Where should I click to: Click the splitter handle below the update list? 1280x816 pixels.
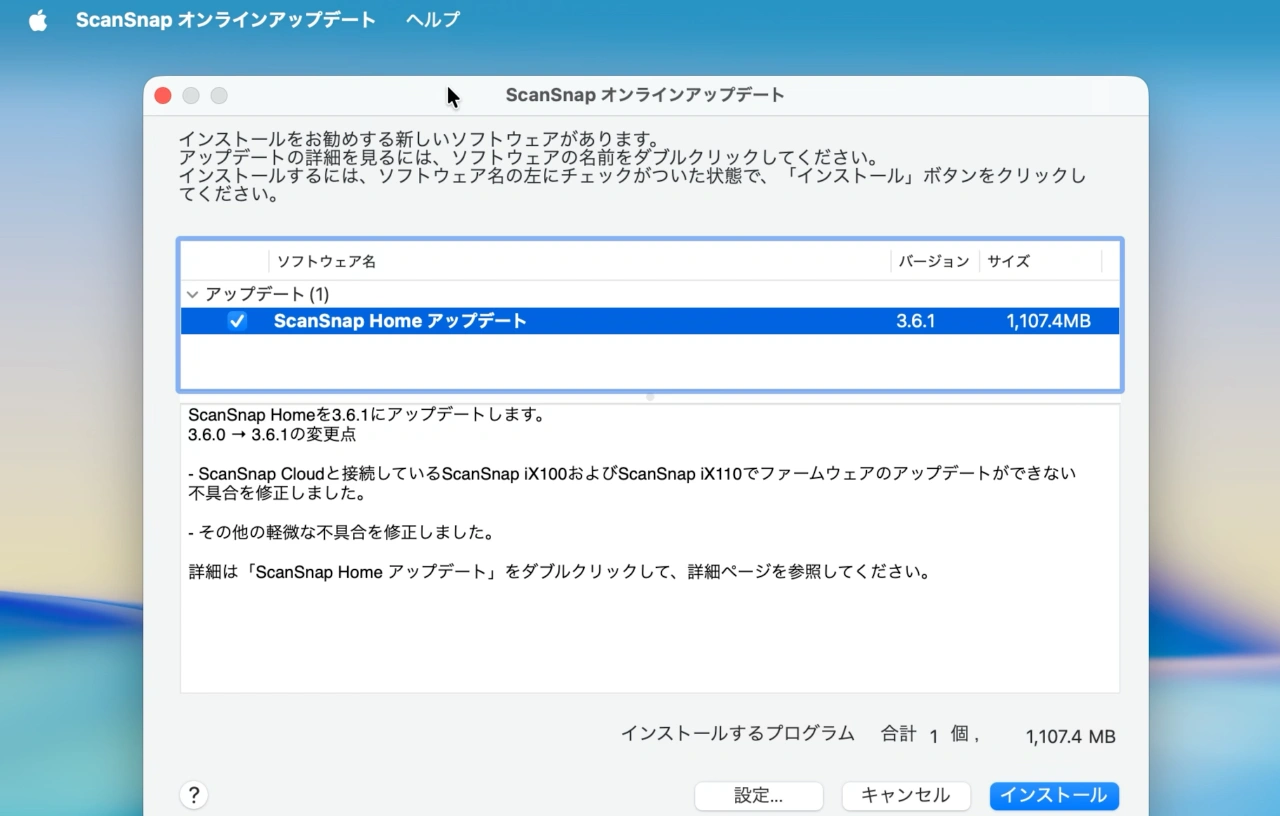pos(650,396)
